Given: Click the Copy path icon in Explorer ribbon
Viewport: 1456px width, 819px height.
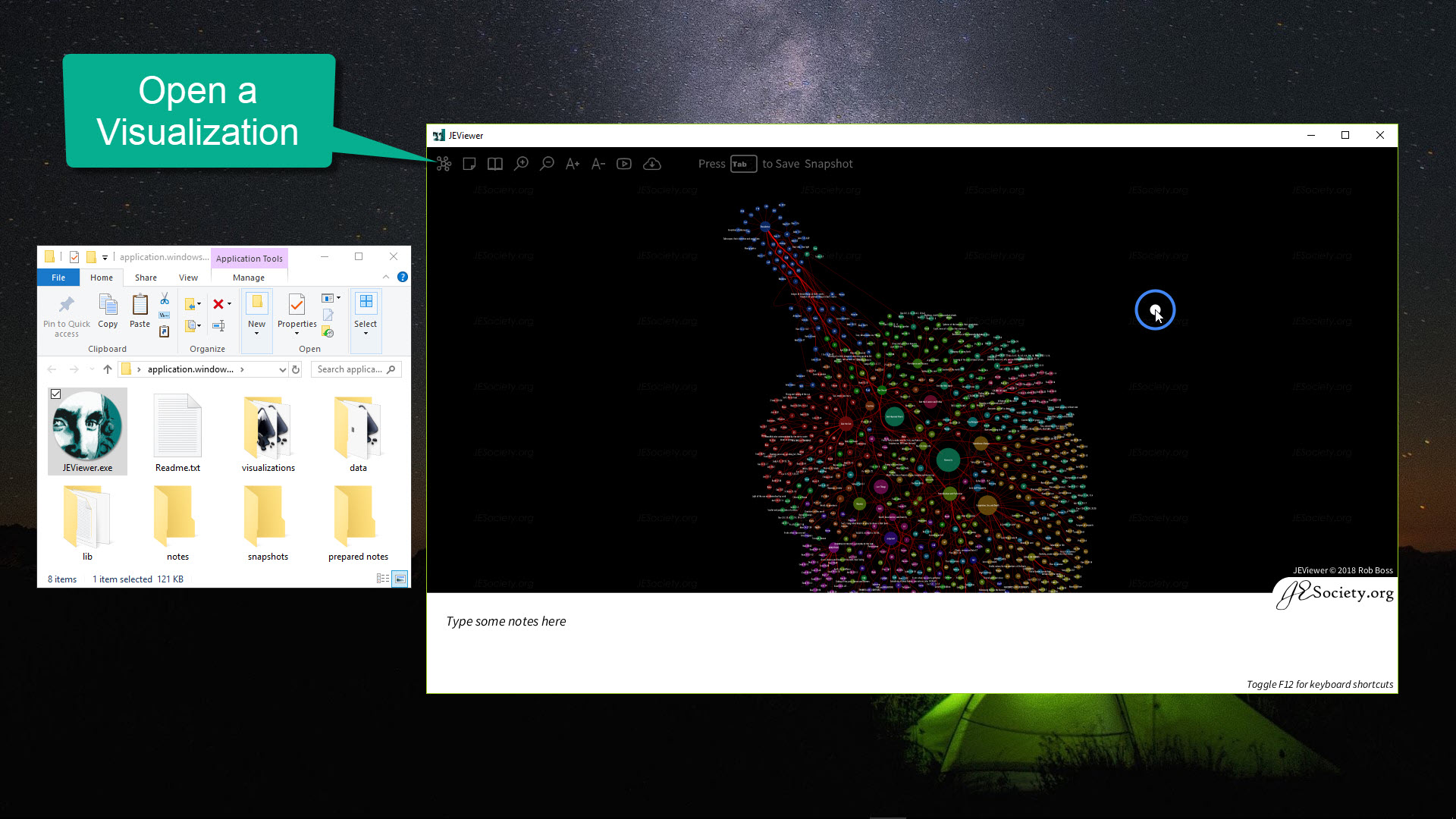Looking at the screenshot, I should point(165,315).
